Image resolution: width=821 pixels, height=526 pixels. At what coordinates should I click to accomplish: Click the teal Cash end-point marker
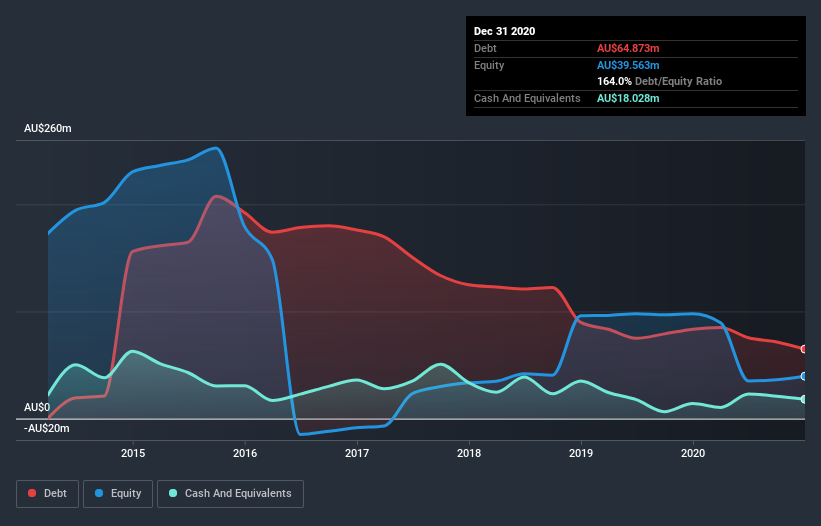[804, 399]
